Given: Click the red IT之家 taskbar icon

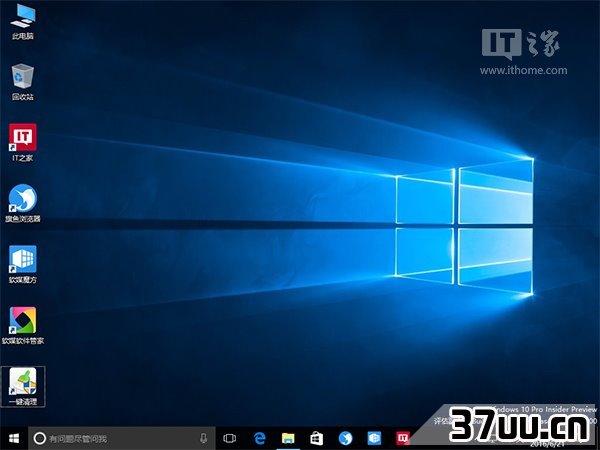Looking at the screenshot, I should (x=403, y=438).
